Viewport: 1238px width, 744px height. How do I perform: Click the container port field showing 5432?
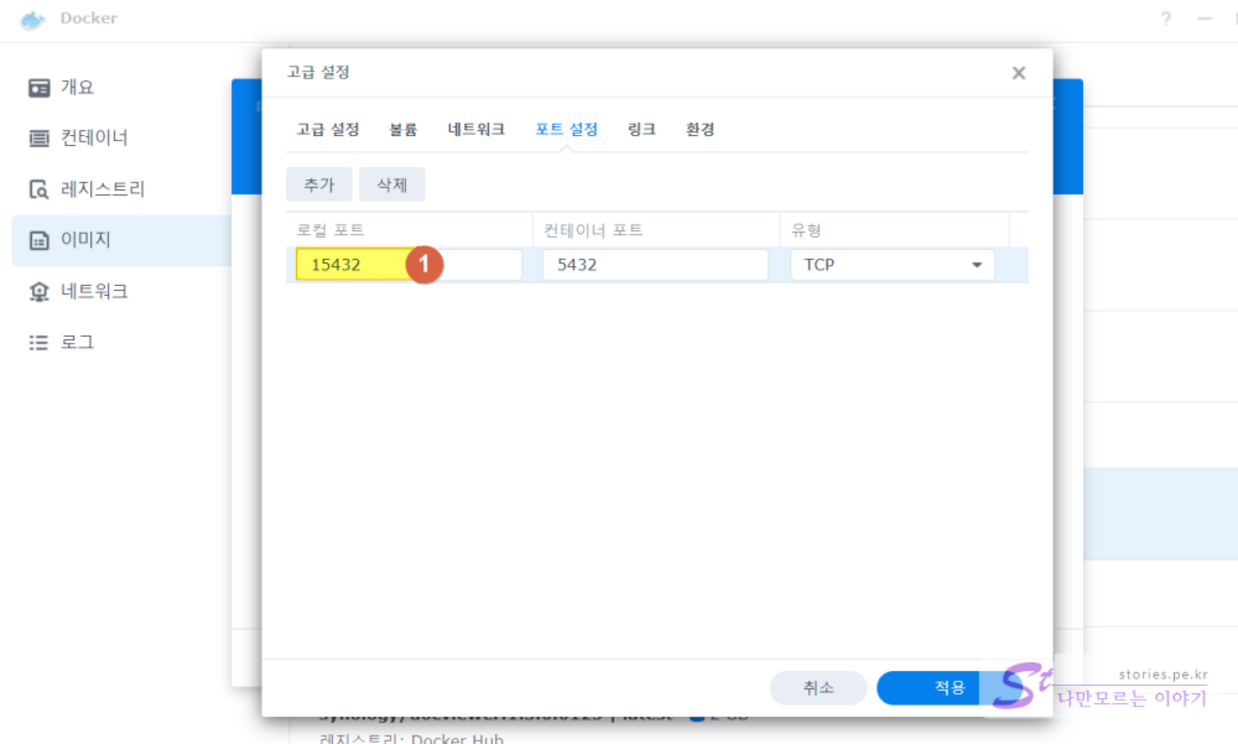(654, 266)
